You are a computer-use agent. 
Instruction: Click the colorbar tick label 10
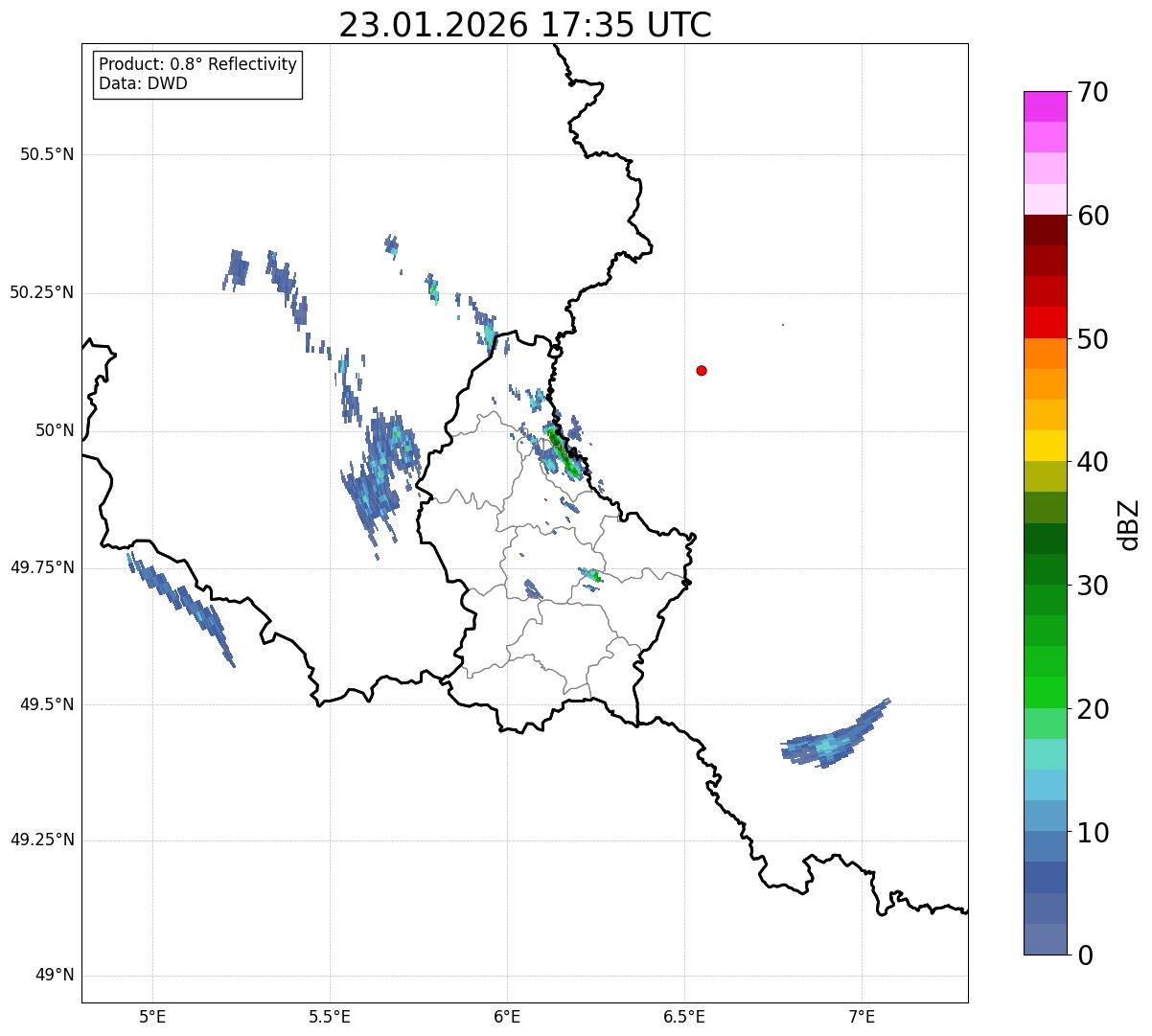[1094, 833]
